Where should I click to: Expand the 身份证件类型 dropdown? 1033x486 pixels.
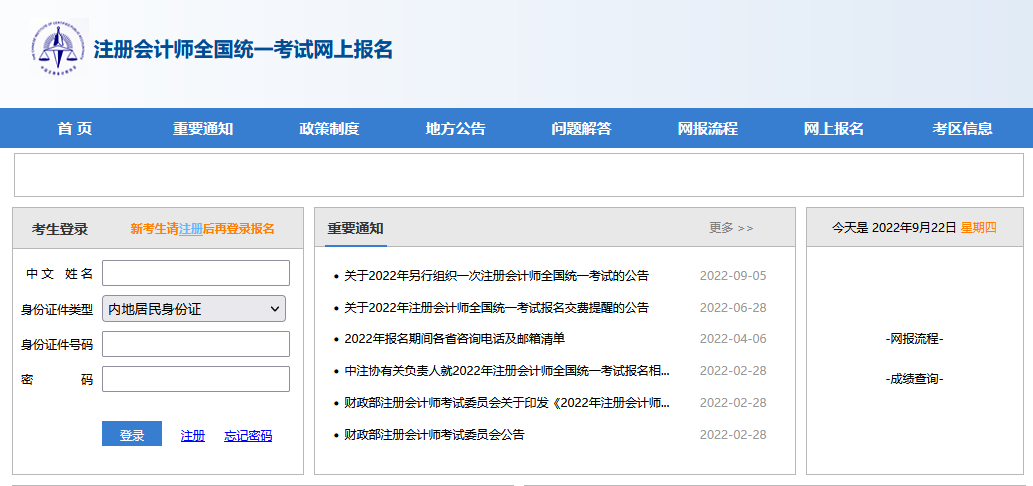pyautogui.click(x=195, y=309)
